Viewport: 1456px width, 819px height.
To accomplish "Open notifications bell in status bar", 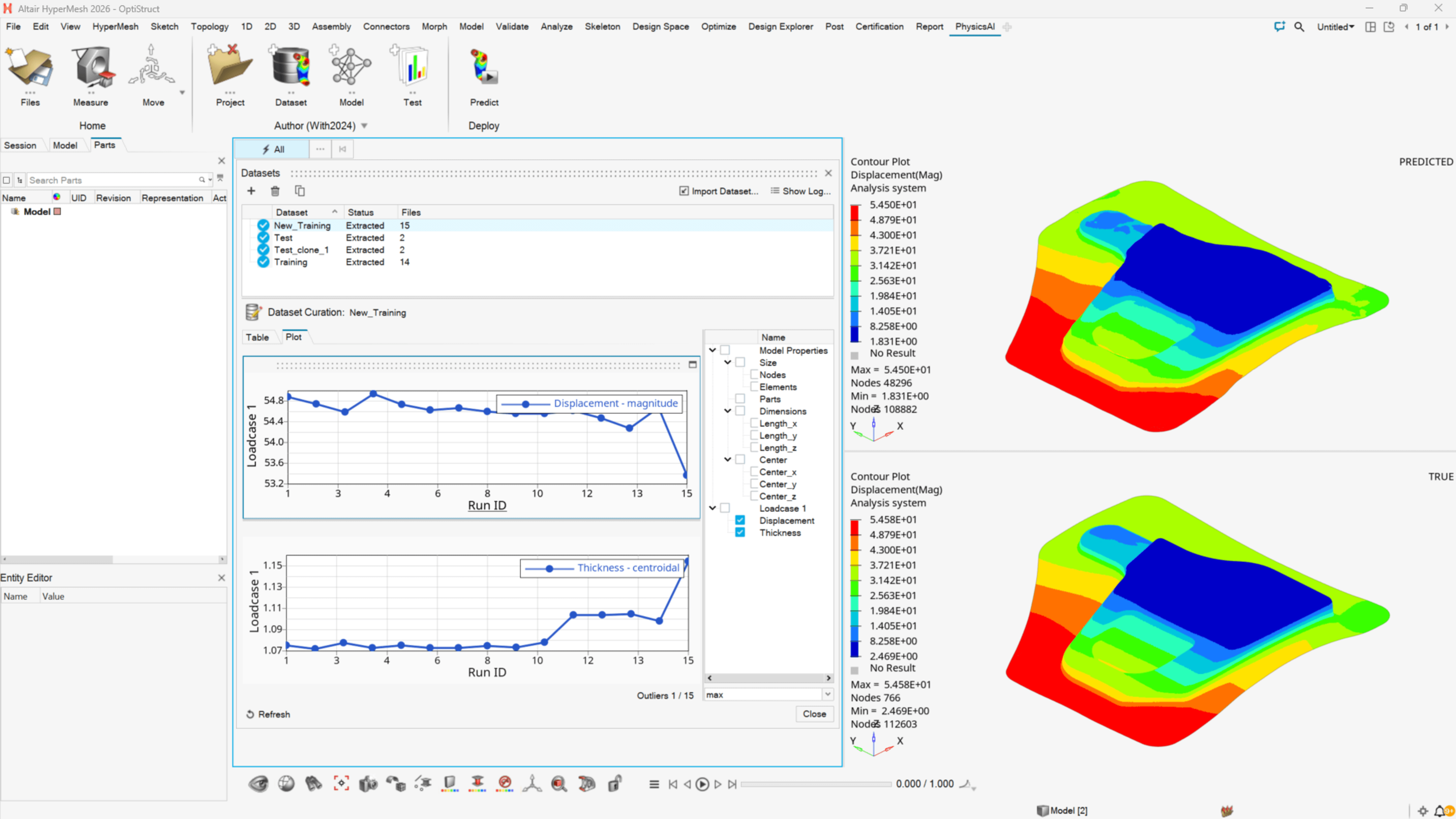I will [x=1439, y=811].
